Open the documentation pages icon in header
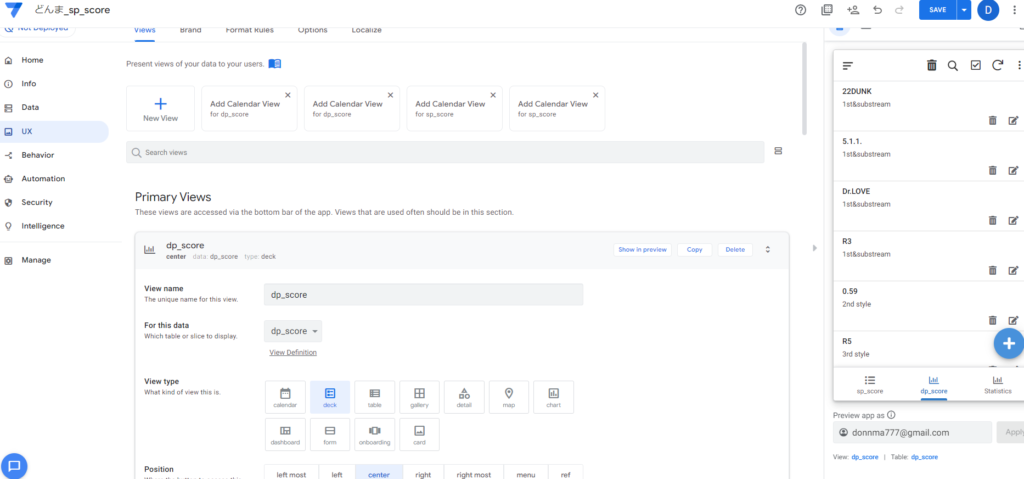This screenshot has width=1024, height=479. point(827,10)
